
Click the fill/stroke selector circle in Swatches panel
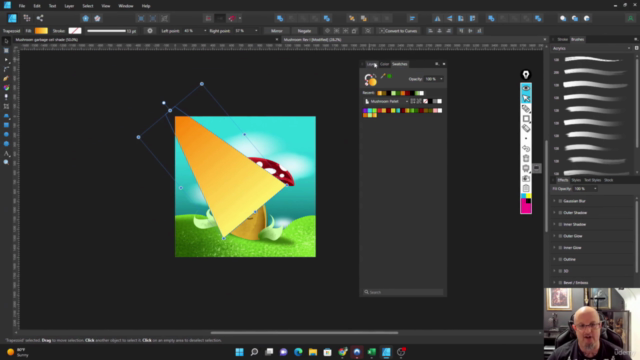371,80
